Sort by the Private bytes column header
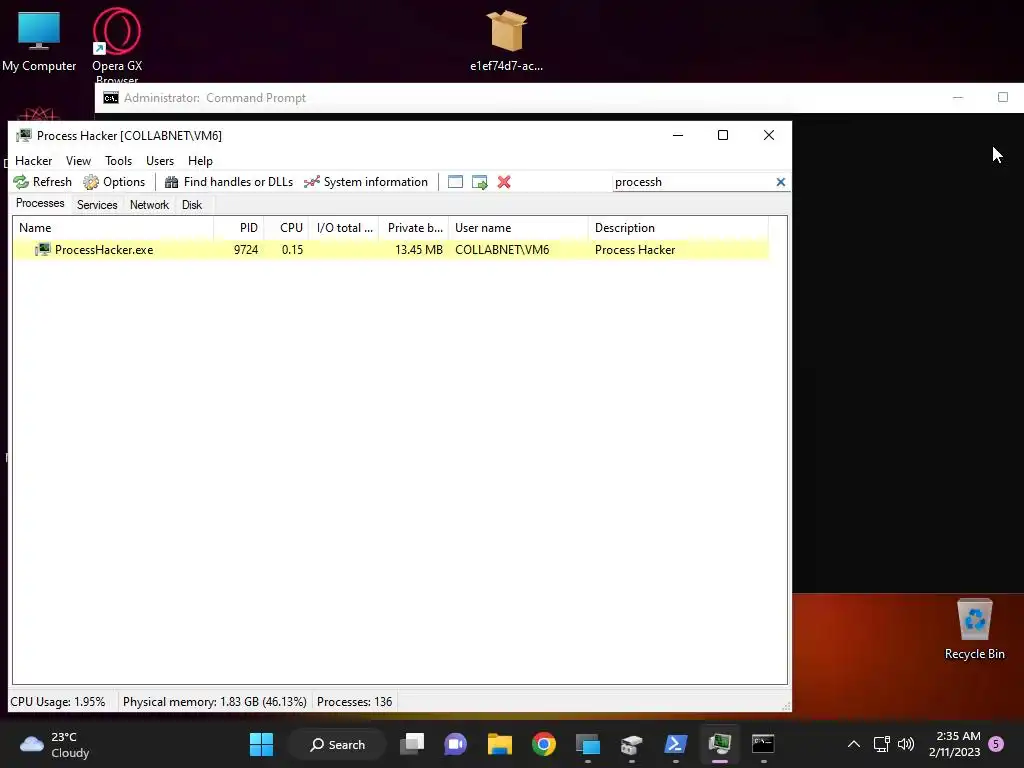The image size is (1024, 768). click(414, 228)
